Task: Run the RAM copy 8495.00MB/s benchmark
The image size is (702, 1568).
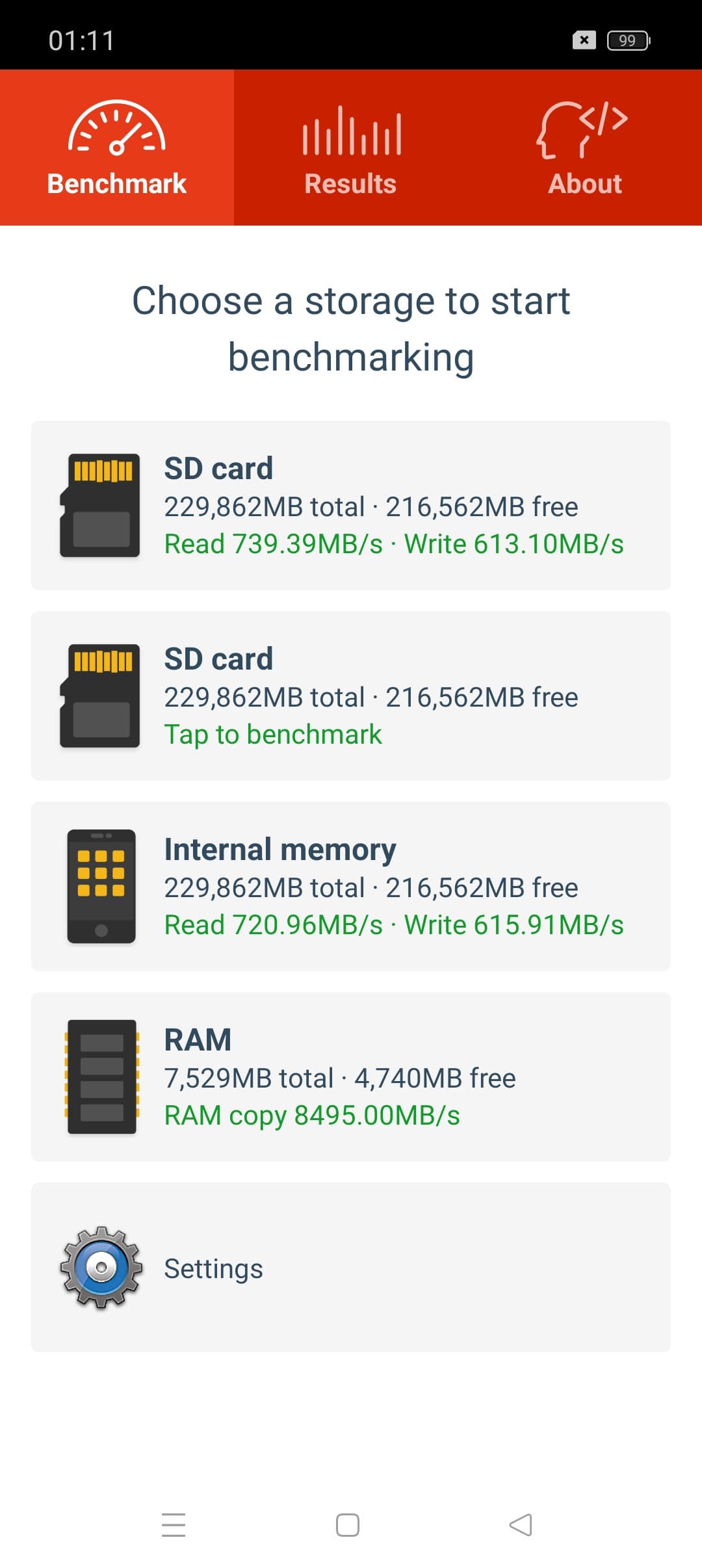Action: 312,1116
